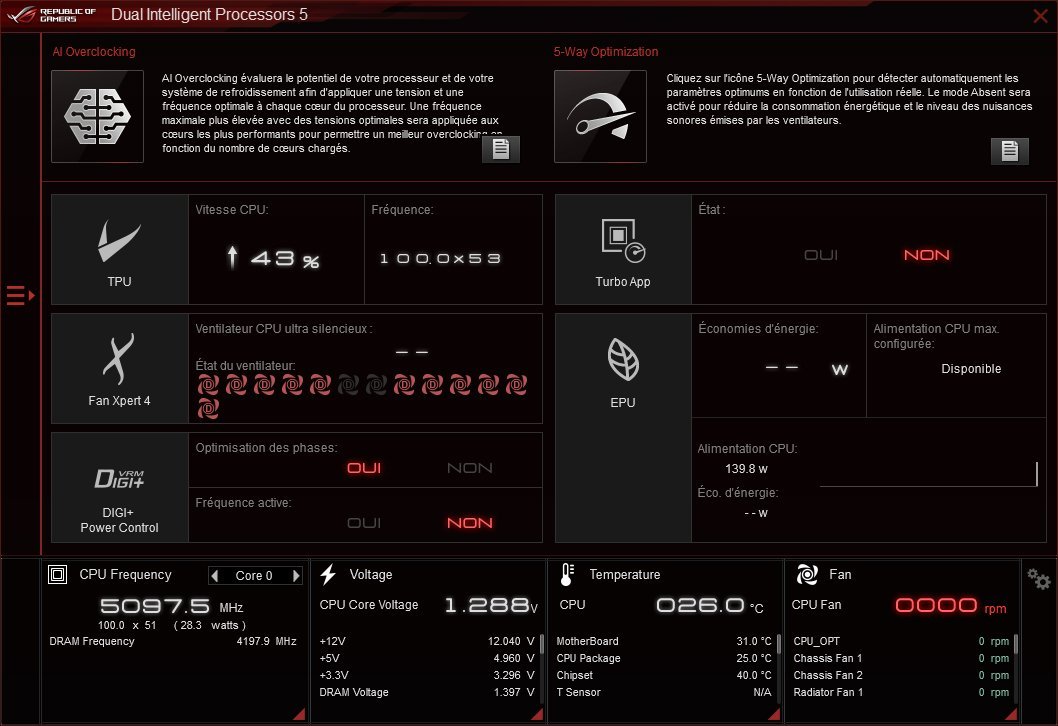Click the CPU Package temperature row

click(664, 658)
